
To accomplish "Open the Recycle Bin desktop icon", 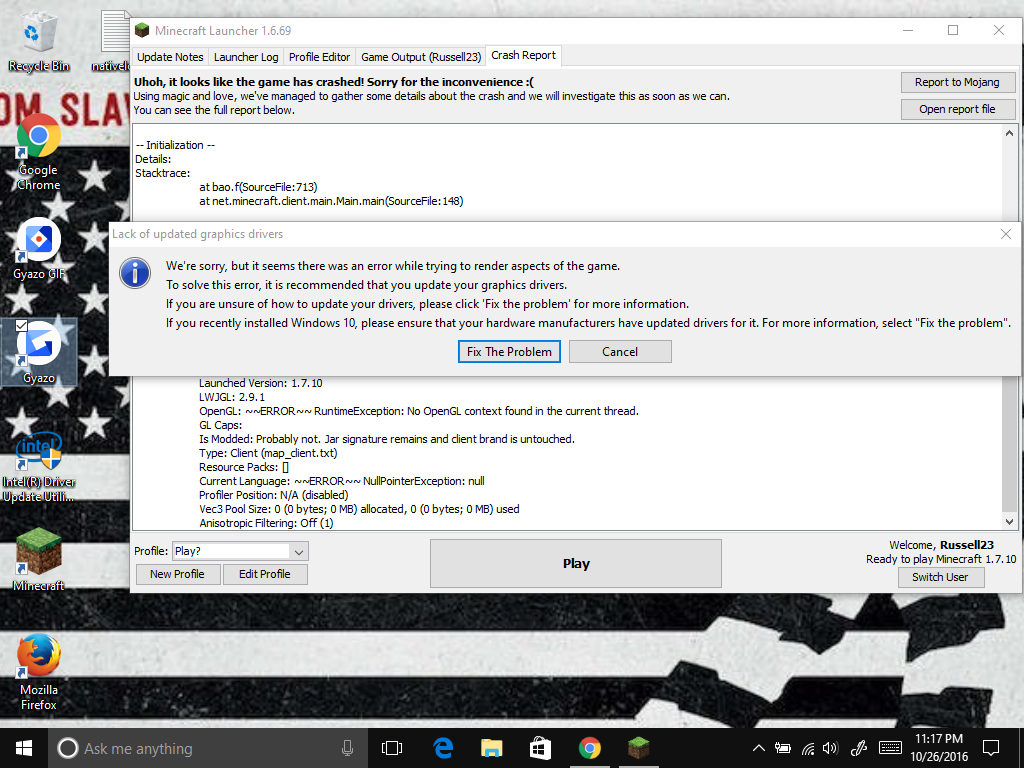I will click(x=38, y=40).
